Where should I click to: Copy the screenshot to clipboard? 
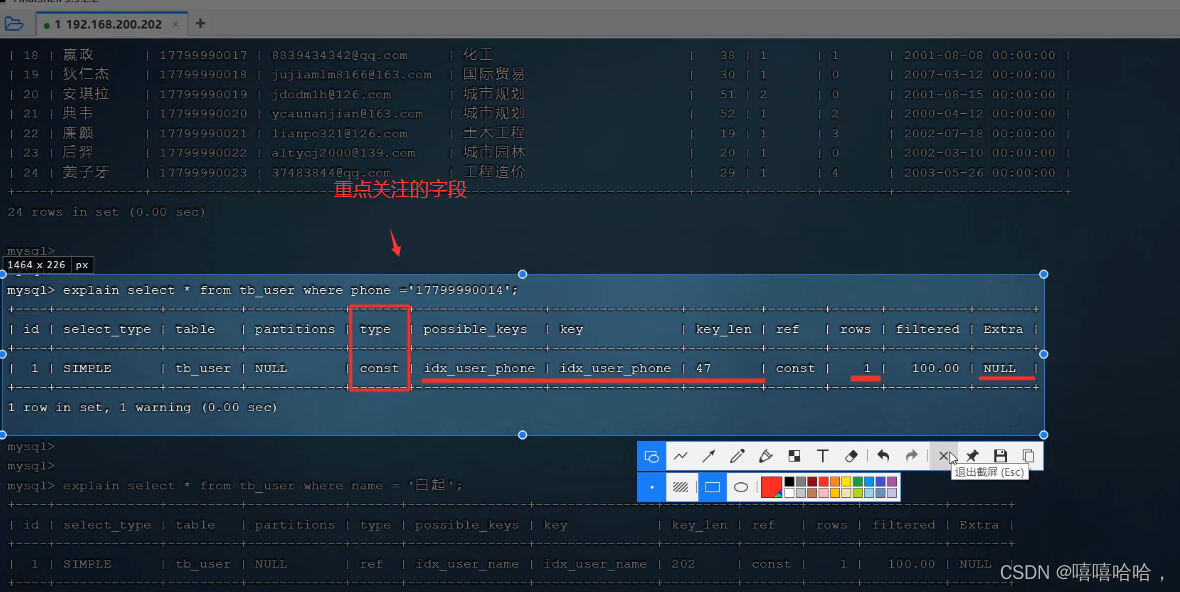tap(1029, 456)
